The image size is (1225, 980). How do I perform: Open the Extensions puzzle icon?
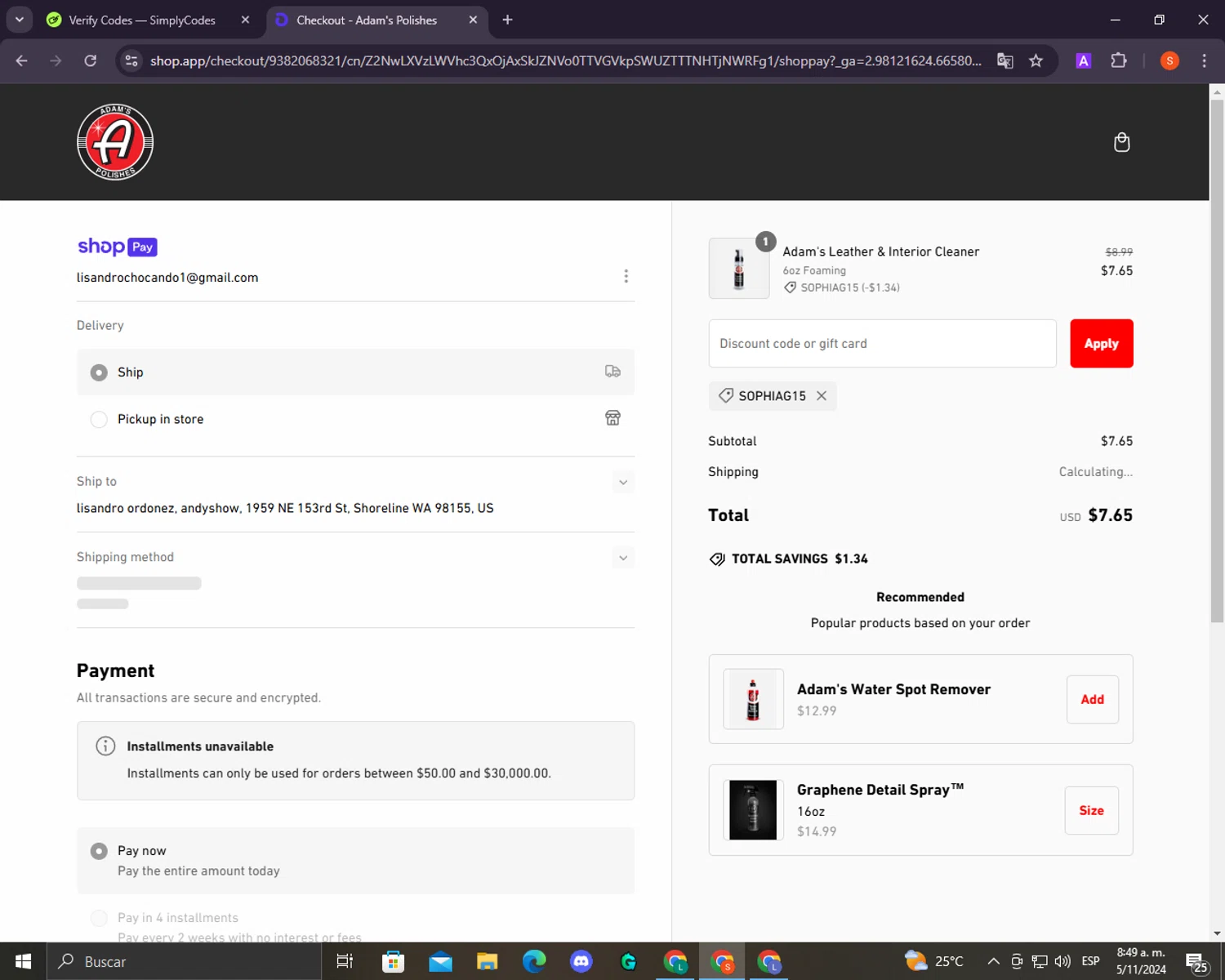click(1119, 60)
